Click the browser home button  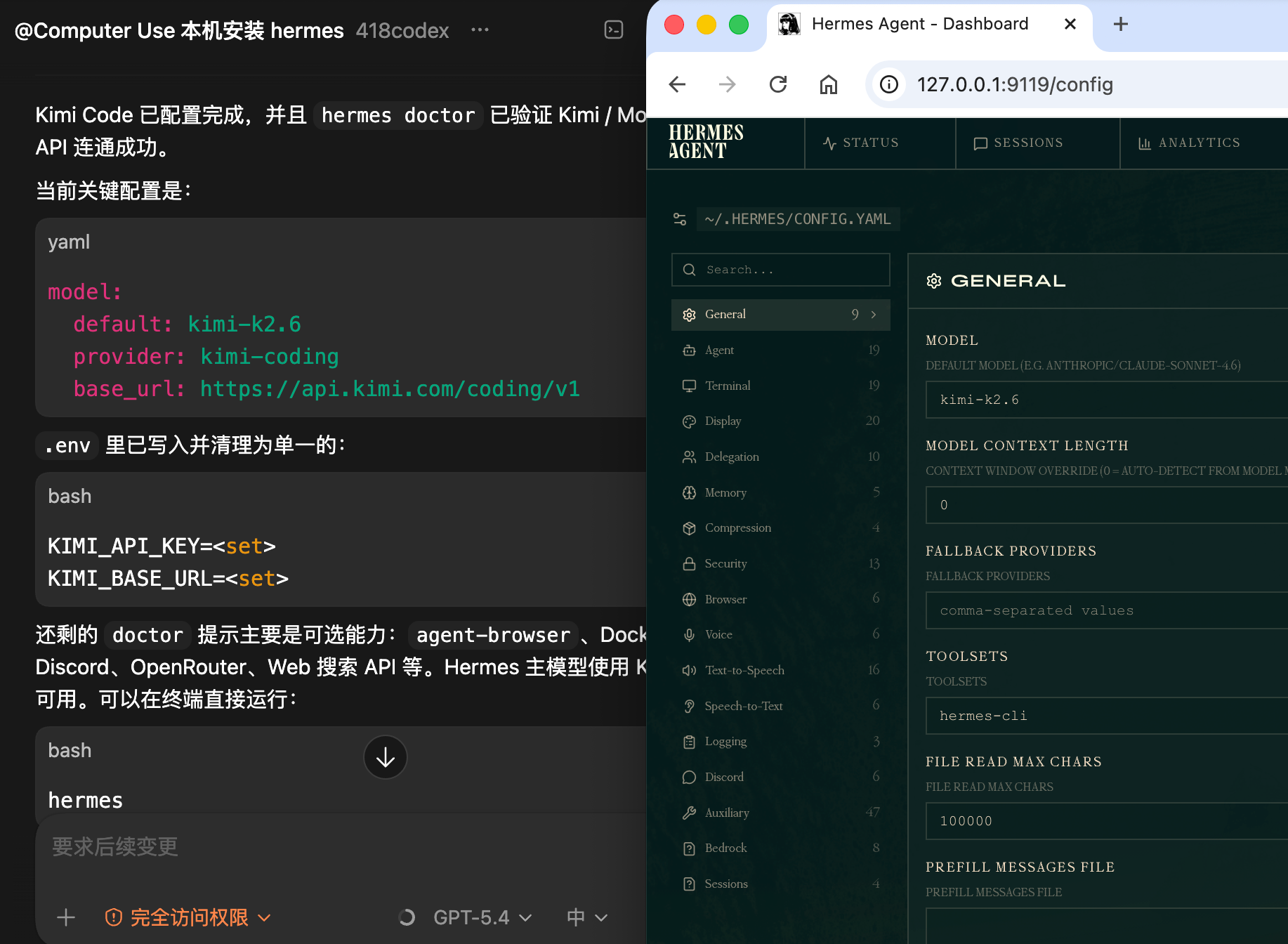click(829, 84)
